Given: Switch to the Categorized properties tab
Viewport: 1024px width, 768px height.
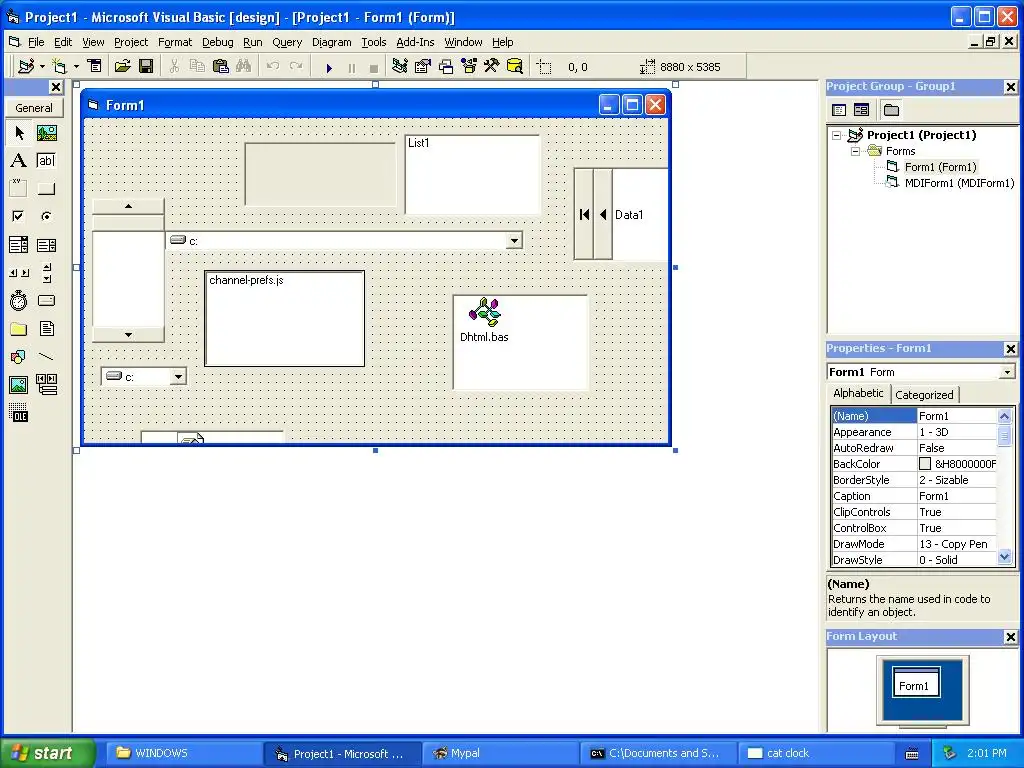Looking at the screenshot, I should tap(924, 394).
